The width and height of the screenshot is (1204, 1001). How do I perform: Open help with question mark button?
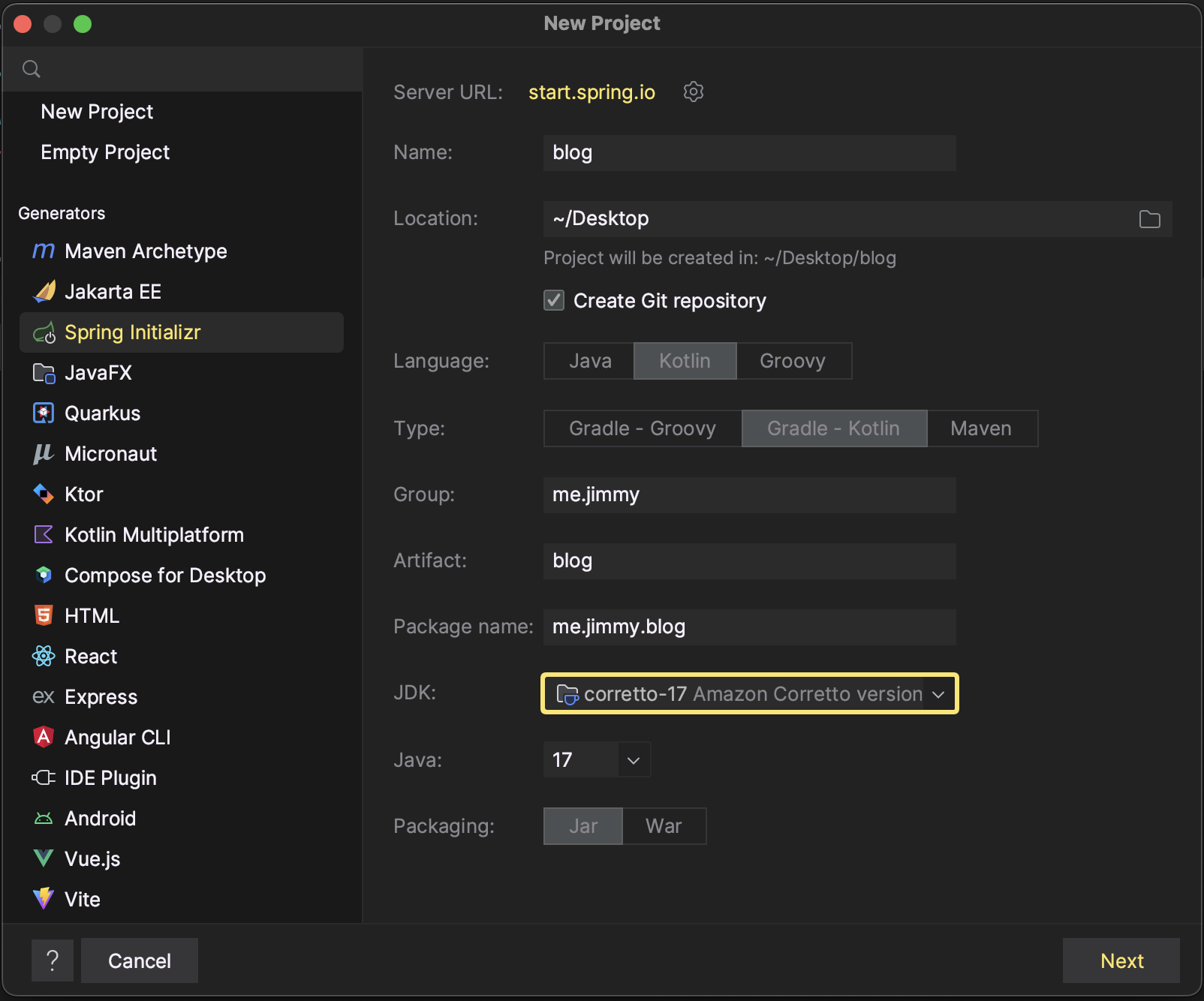(x=53, y=960)
